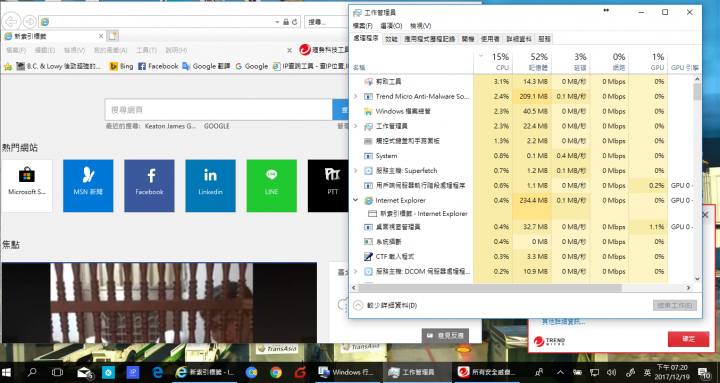Open the green LINE tile
The height and width of the screenshot is (383, 720).
click(x=271, y=186)
